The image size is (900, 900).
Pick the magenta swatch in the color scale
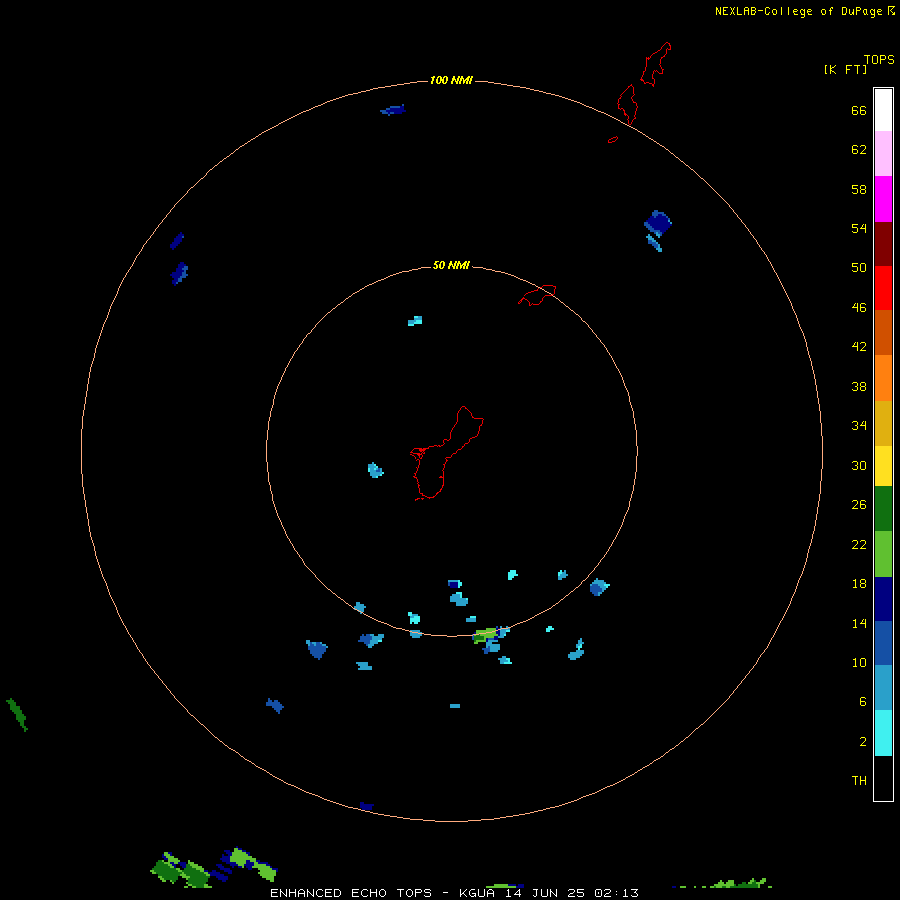pyautogui.click(x=883, y=199)
